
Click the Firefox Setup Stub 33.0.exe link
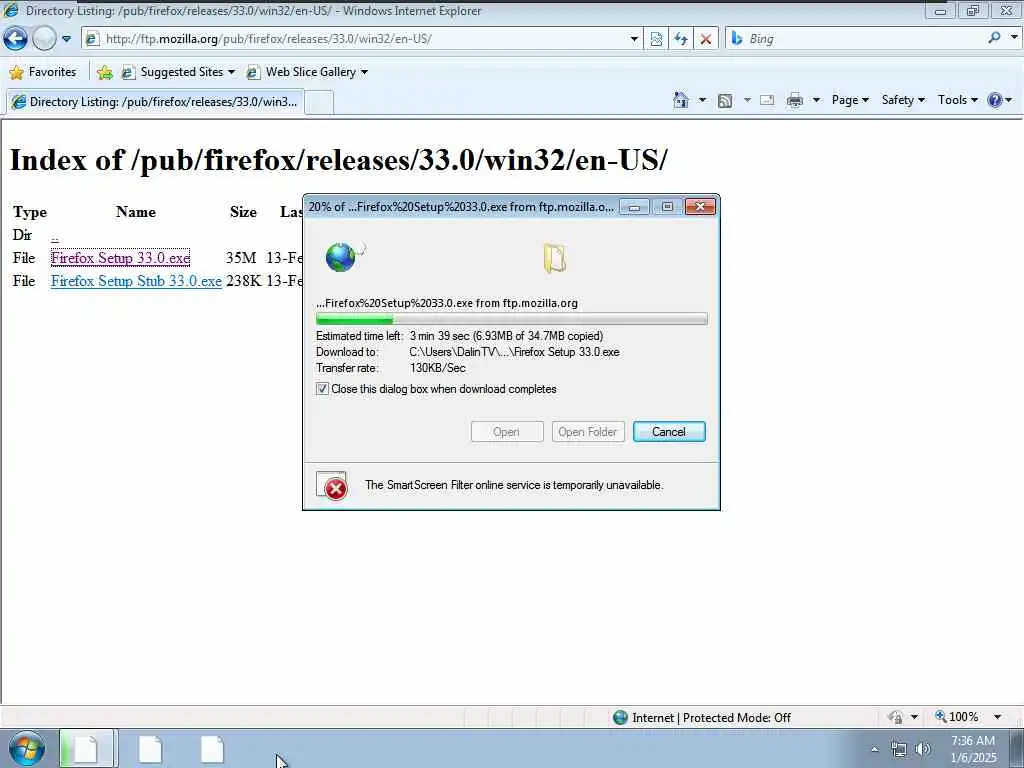click(136, 281)
